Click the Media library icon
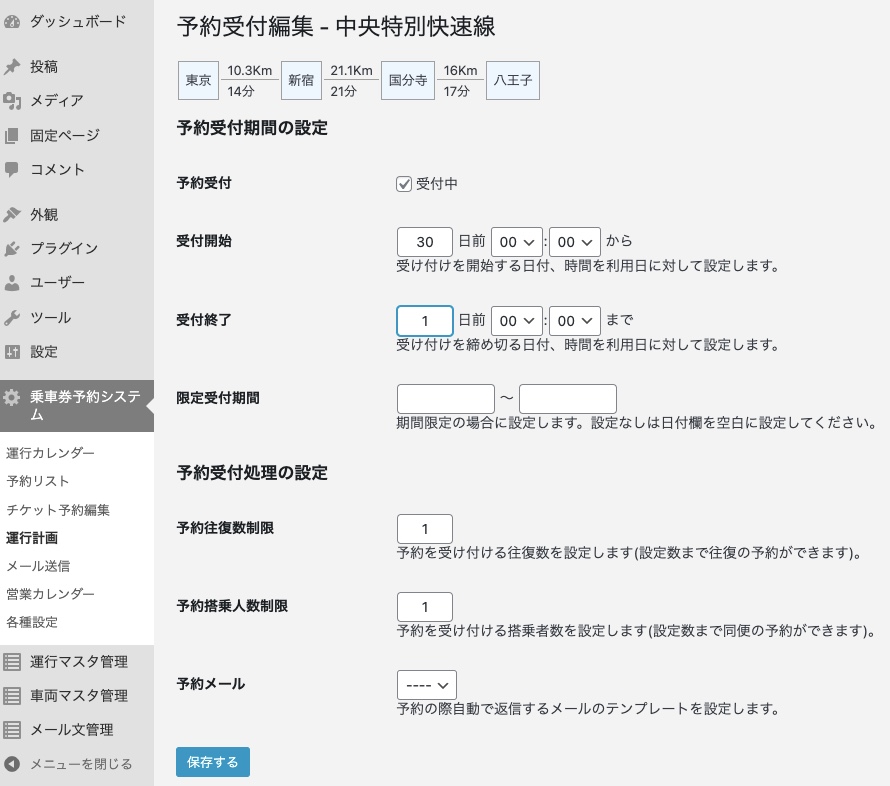890x786 pixels. pyautogui.click(x=12, y=101)
